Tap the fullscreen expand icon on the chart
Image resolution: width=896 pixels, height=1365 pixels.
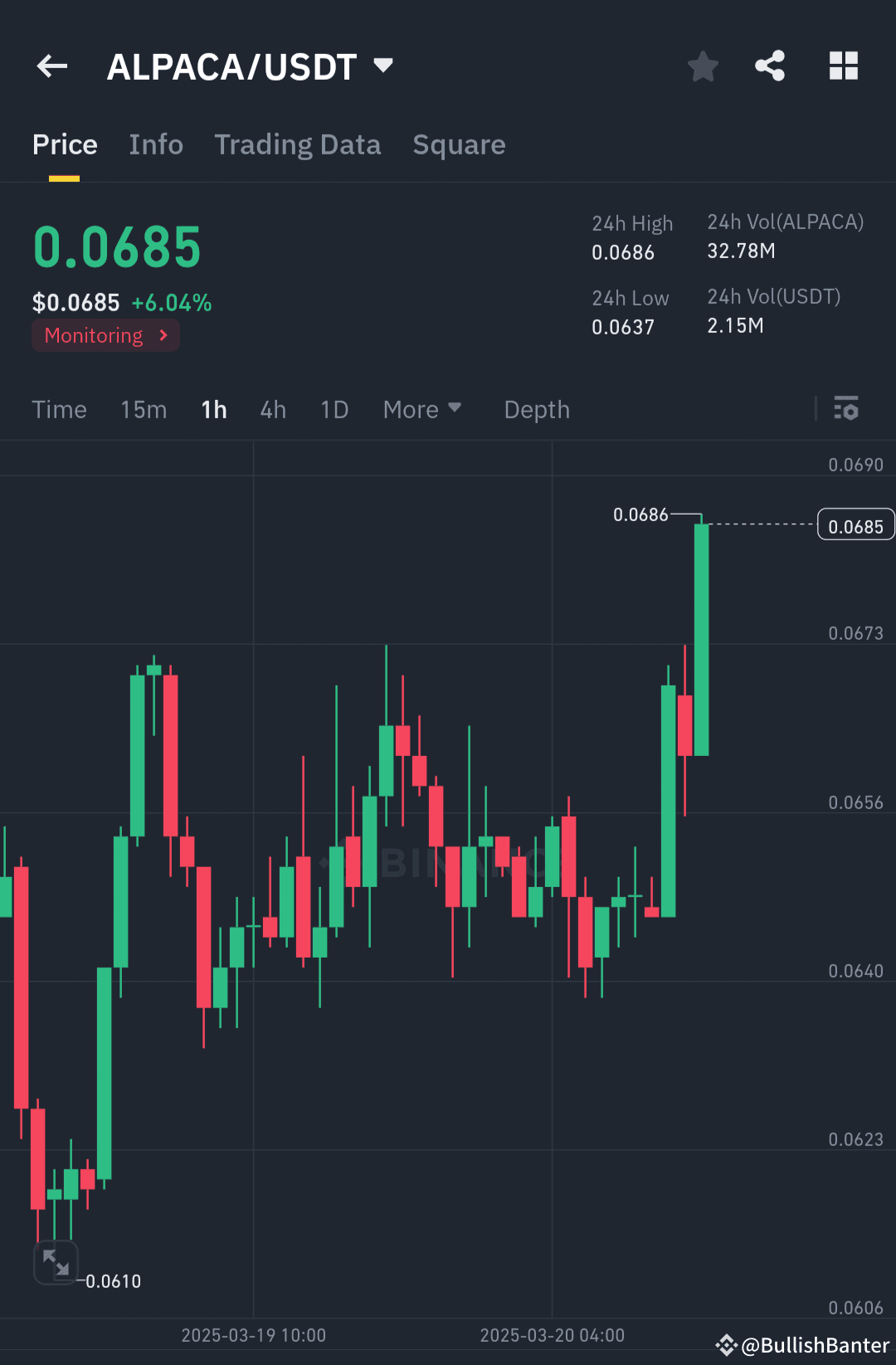tap(56, 1262)
